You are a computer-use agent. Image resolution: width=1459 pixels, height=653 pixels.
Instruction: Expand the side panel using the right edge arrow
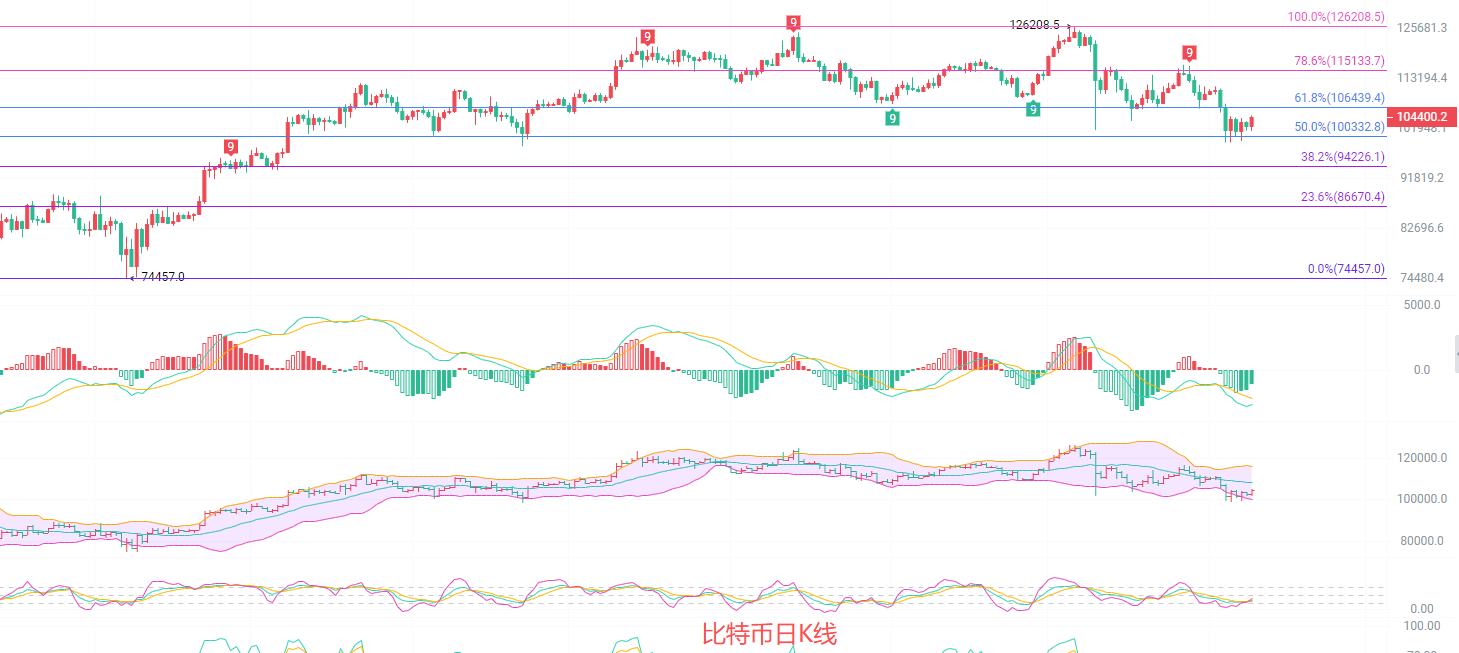pyautogui.click(x=1455, y=349)
